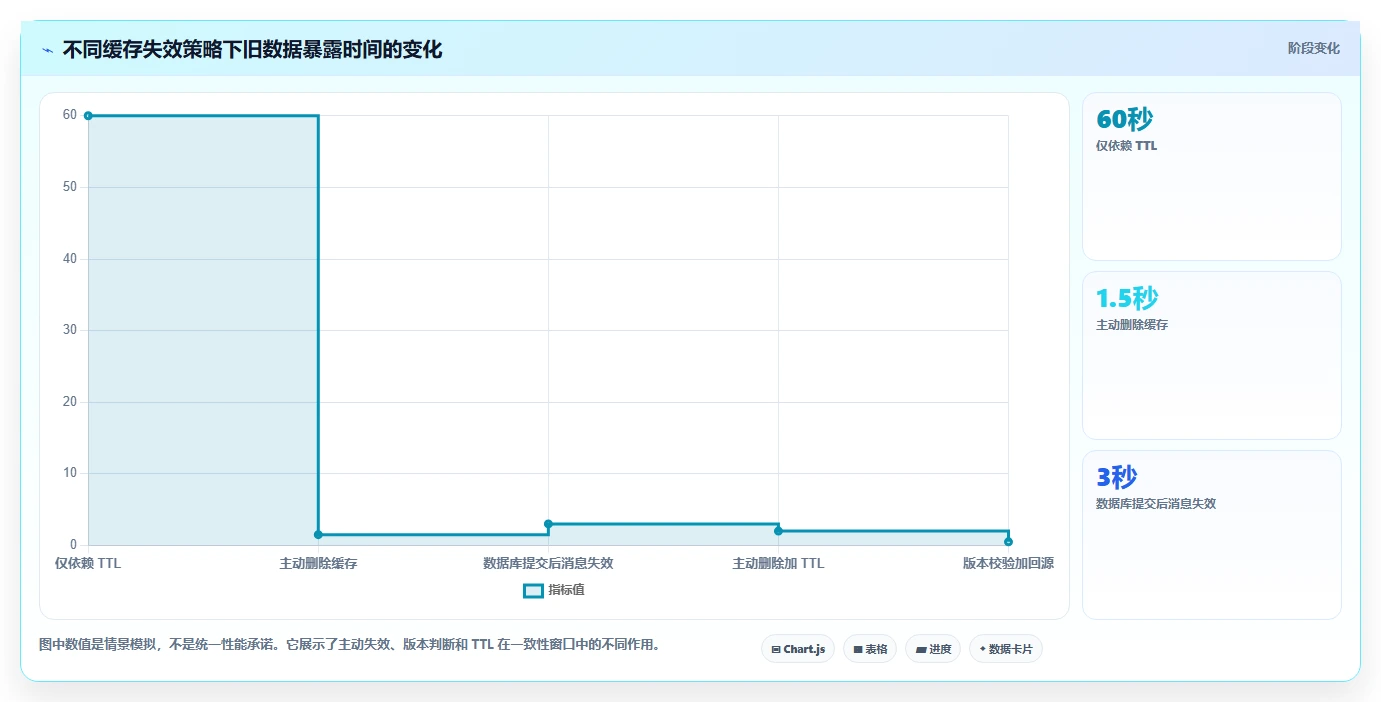Click the data point for 主动删除缓存
The image size is (1381, 702).
(318, 534)
